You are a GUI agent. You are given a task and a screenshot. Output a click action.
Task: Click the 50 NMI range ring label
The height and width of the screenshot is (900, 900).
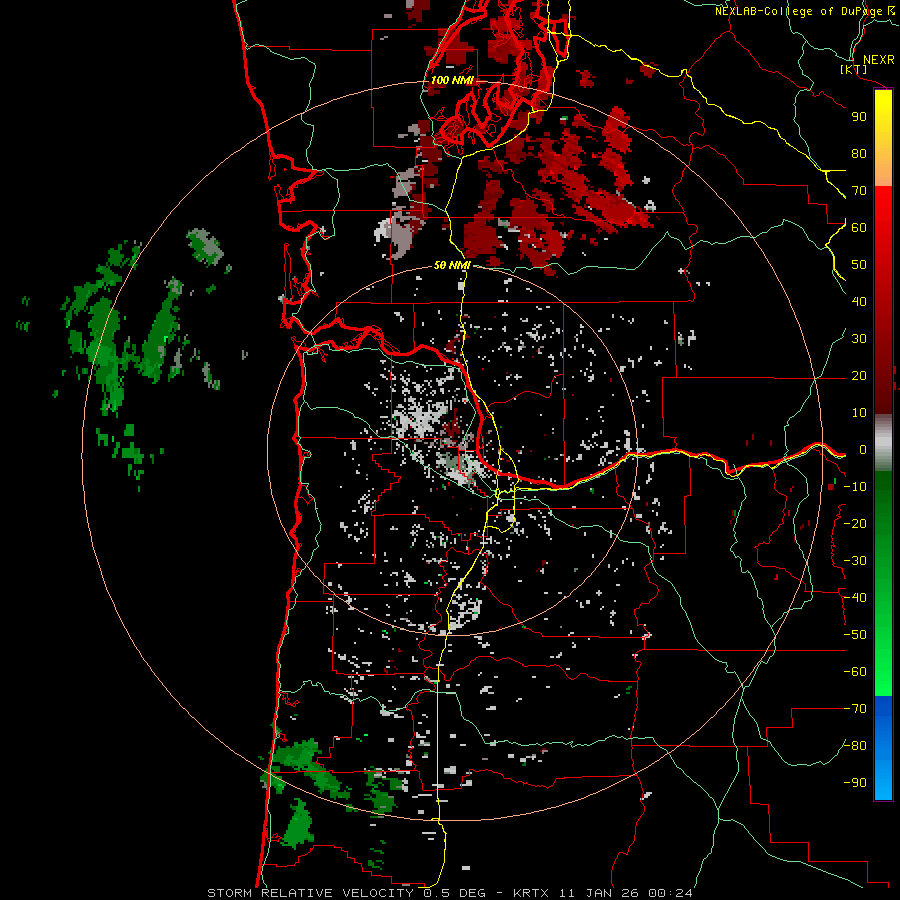pos(452,265)
